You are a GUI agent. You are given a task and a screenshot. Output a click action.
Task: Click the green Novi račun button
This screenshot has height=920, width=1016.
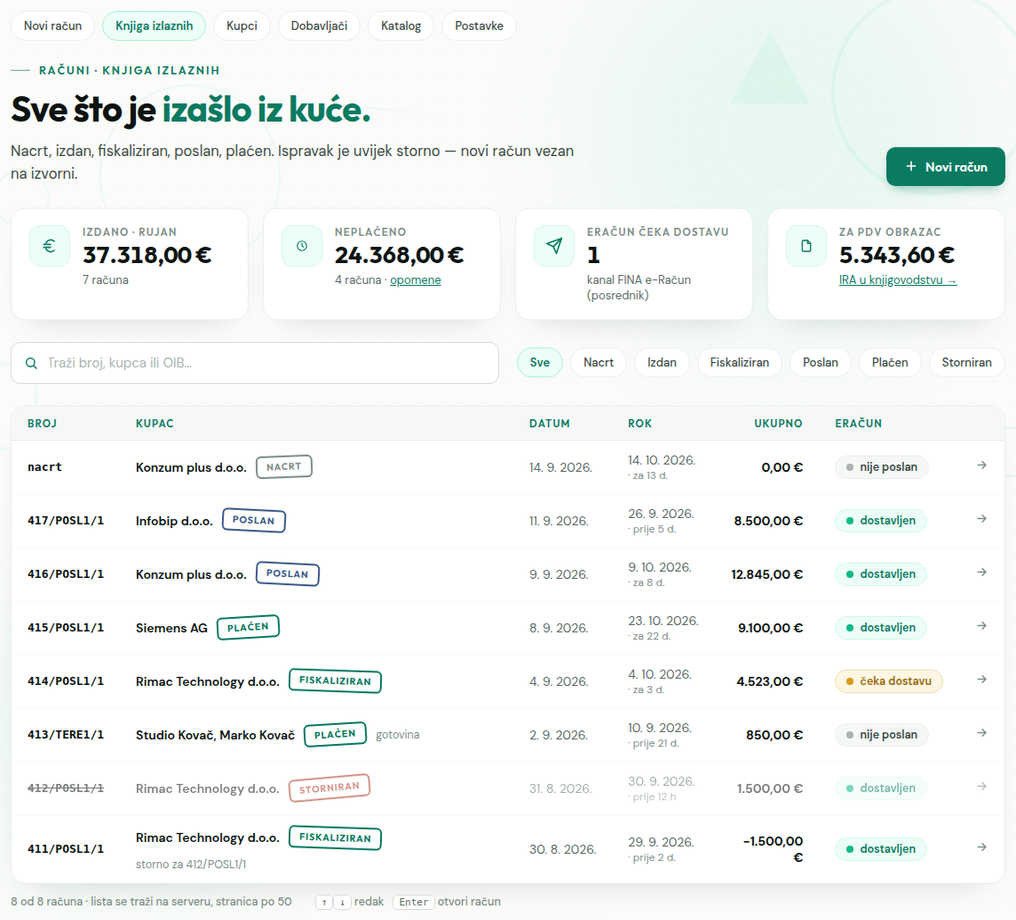pos(945,167)
